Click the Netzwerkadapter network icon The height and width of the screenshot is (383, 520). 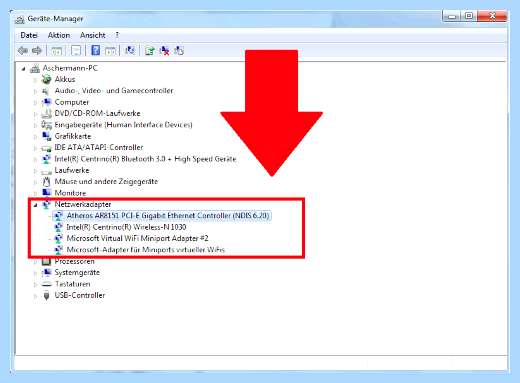click(46, 204)
